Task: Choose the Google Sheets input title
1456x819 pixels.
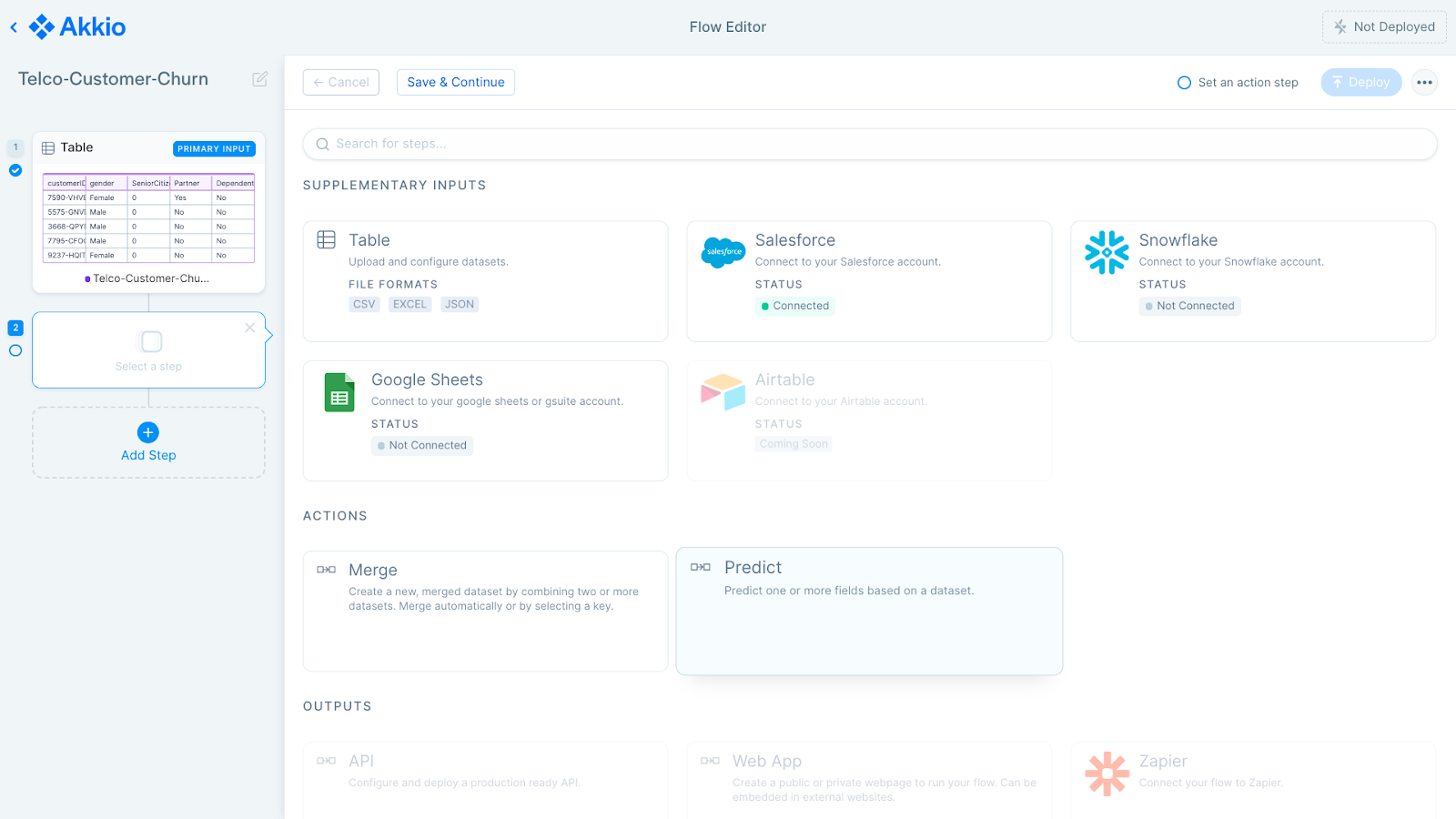Action: (427, 380)
